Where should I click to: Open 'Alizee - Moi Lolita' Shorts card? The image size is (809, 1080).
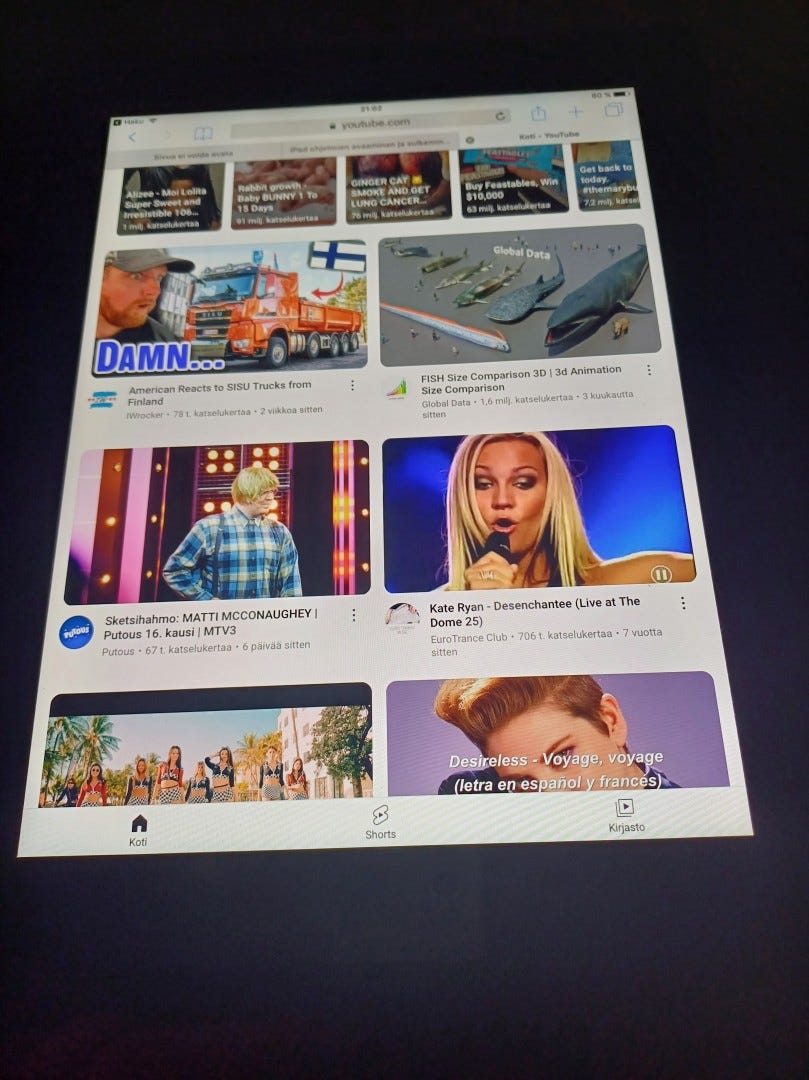[x=170, y=198]
